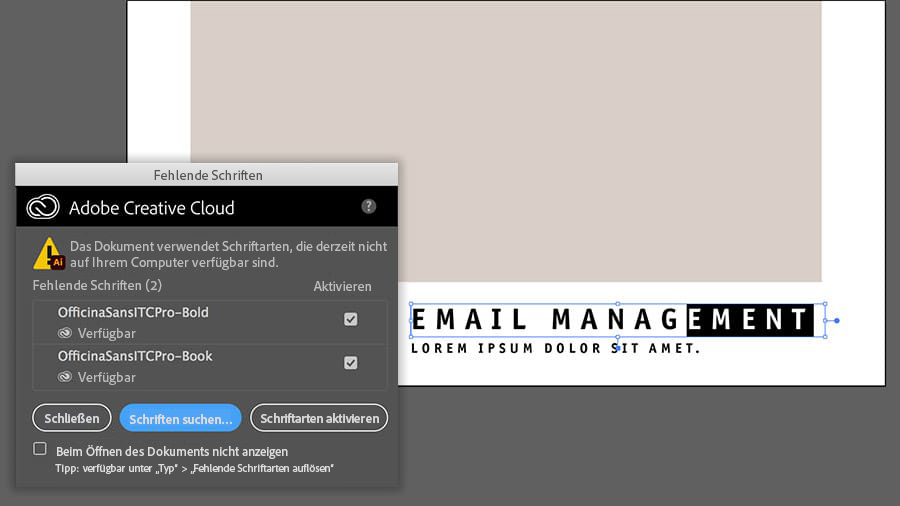Click the Schließen button
Image resolution: width=900 pixels, height=506 pixels.
[x=72, y=418]
